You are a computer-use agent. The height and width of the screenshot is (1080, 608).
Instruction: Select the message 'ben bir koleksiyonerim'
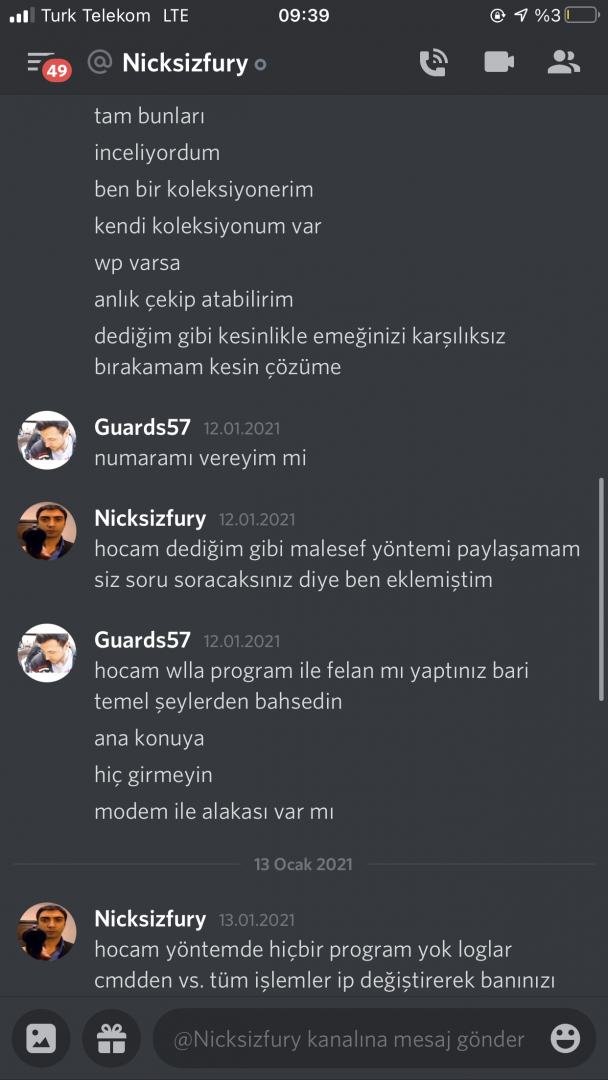coord(204,189)
